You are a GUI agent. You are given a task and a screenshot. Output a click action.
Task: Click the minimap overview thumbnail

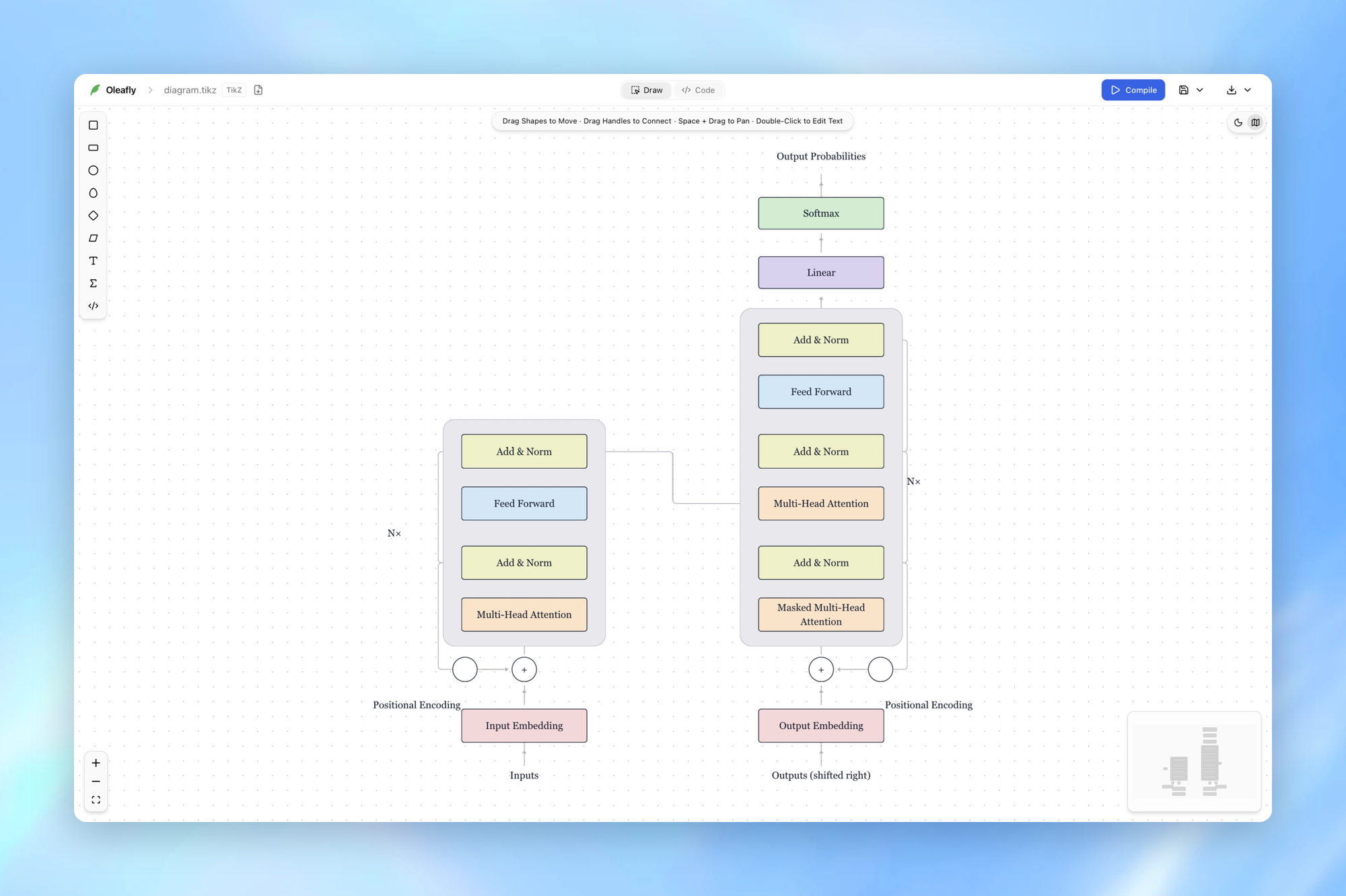point(1195,761)
